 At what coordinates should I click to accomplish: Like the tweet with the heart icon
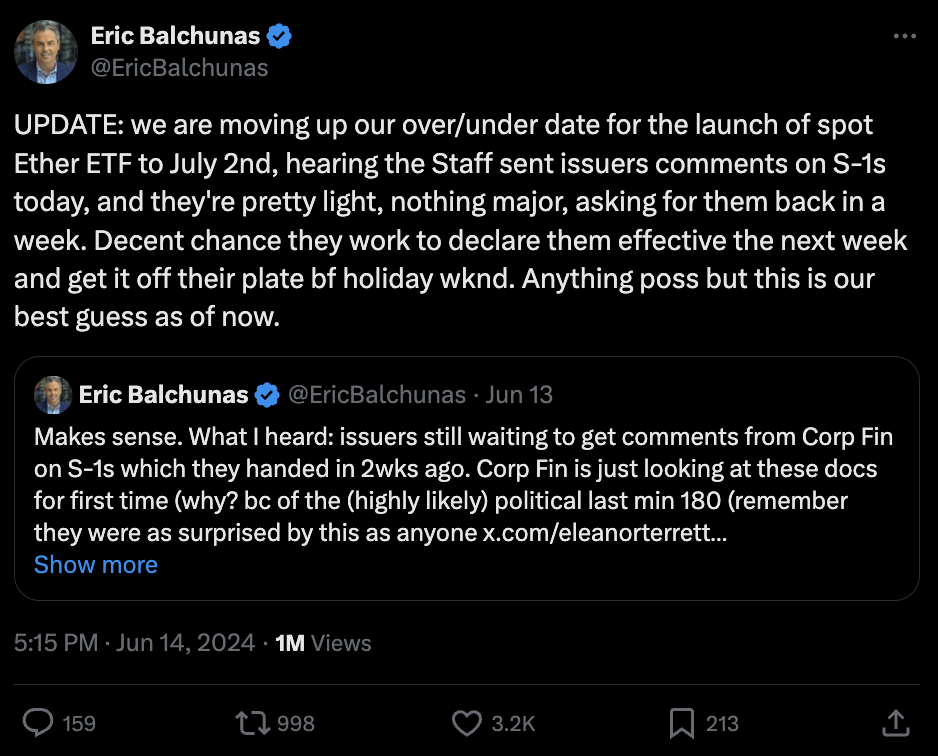(467, 723)
